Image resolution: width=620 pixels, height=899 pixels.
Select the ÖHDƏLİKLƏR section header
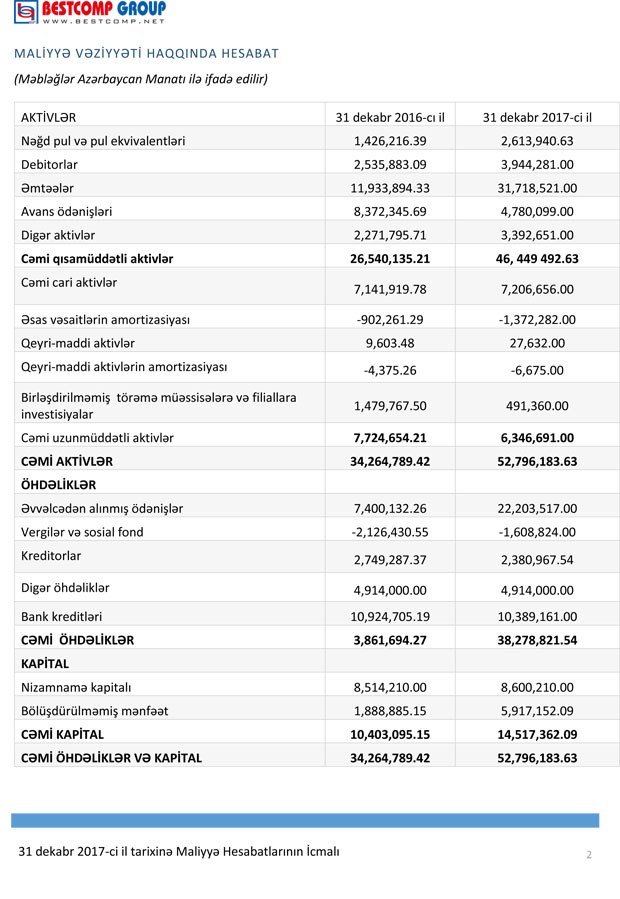coord(59,484)
